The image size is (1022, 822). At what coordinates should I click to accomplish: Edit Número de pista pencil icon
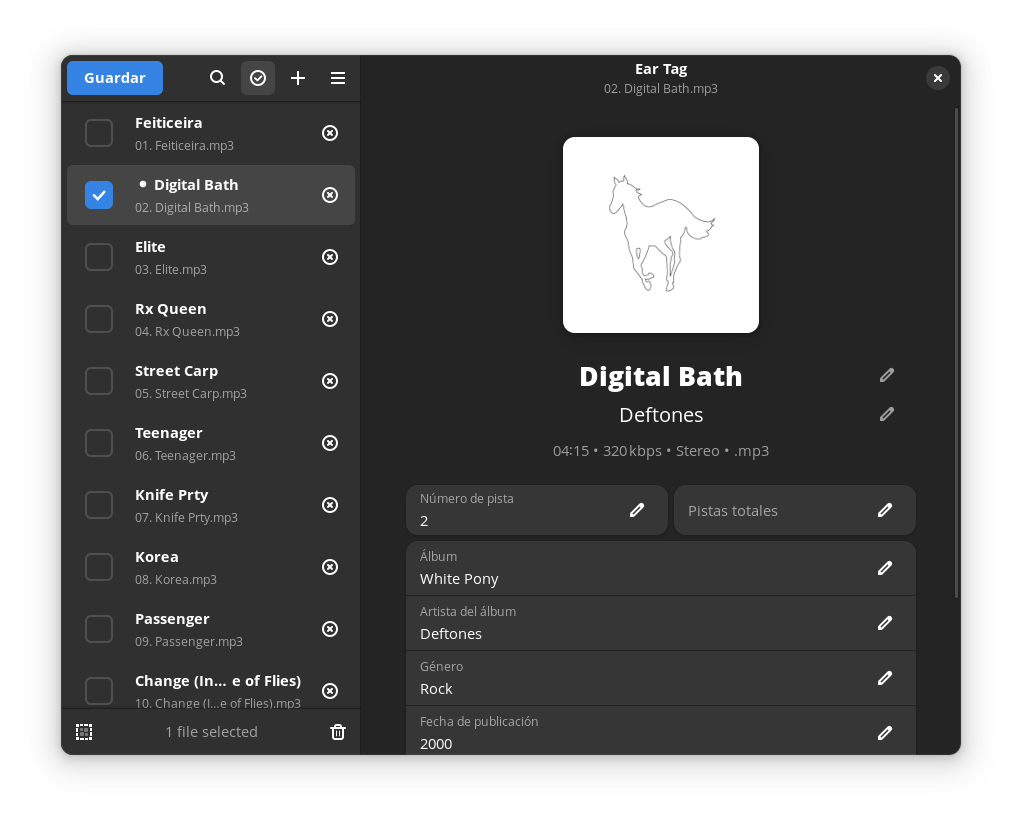click(x=637, y=510)
